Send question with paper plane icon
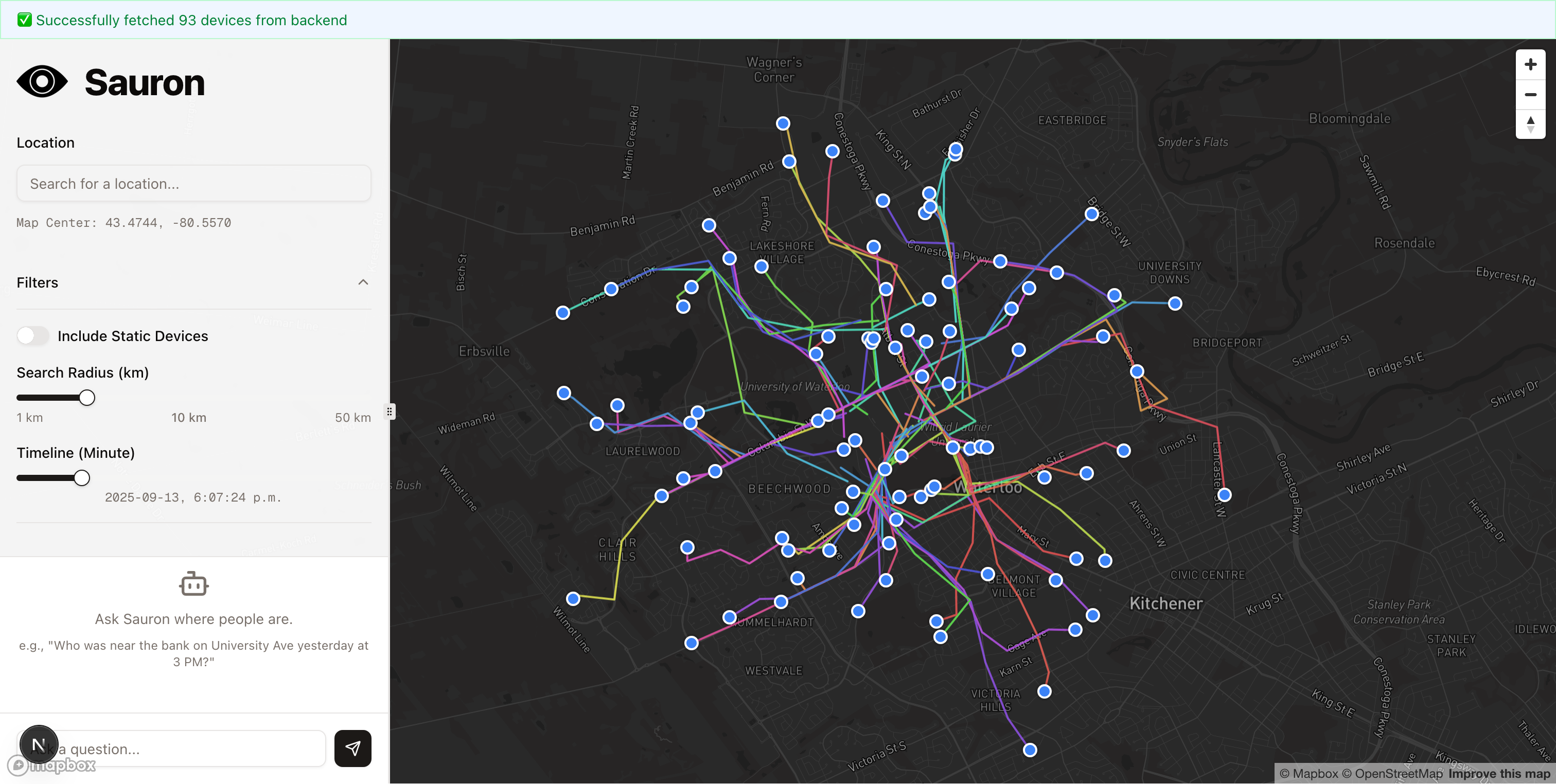The height and width of the screenshot is (784, 1556). (353, 749)
